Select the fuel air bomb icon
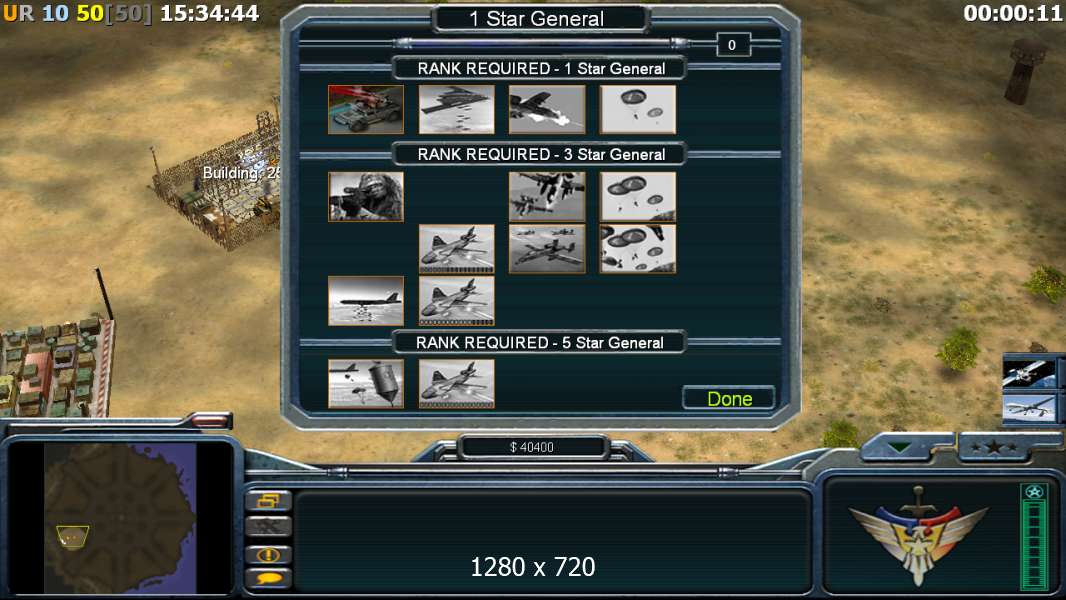The image size is (1066, 600). (x=366, y=384)
